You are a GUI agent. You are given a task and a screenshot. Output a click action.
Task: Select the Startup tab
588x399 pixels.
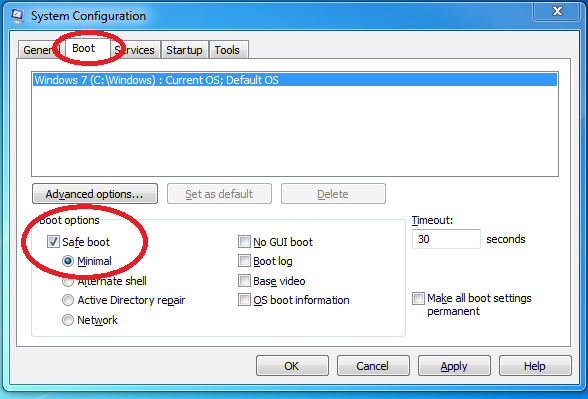click(184, 50)
